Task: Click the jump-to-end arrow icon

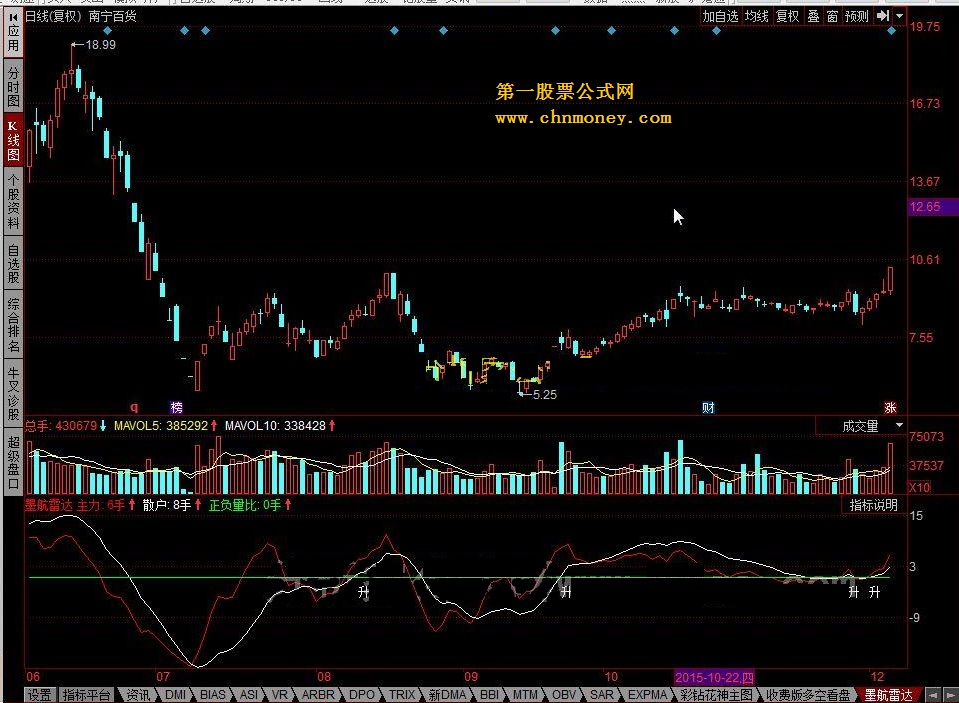Action: point(883,17)
